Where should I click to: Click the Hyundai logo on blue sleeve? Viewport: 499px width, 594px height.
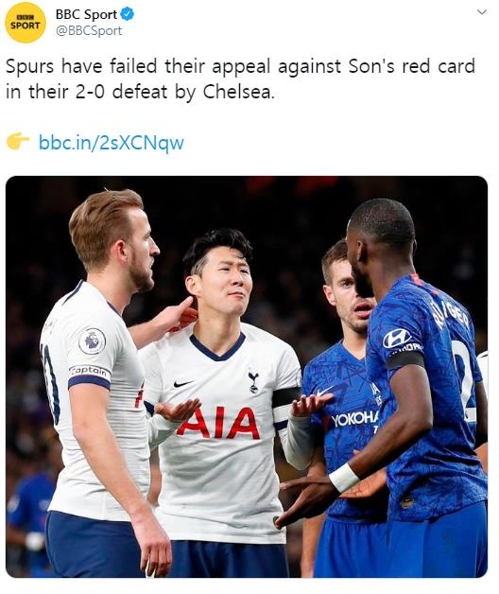396,338
